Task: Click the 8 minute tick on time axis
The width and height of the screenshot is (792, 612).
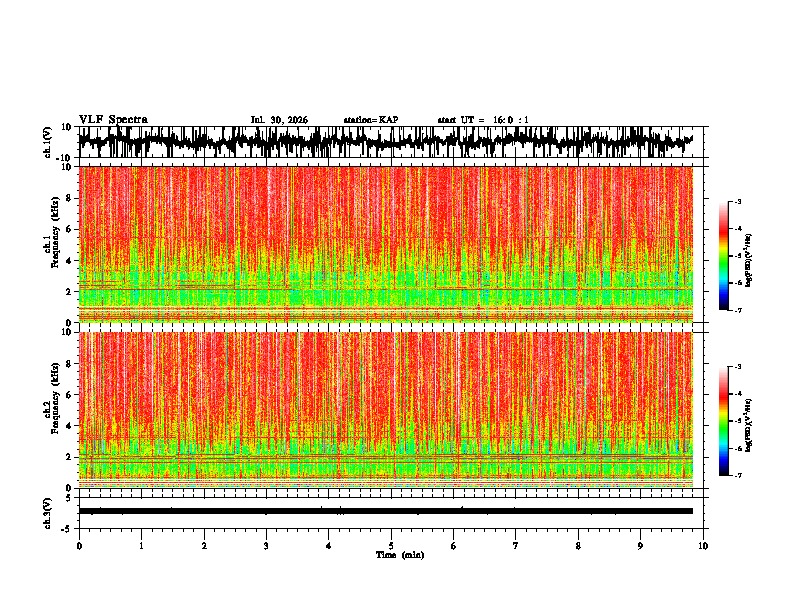Action: (x=578, y=546)
